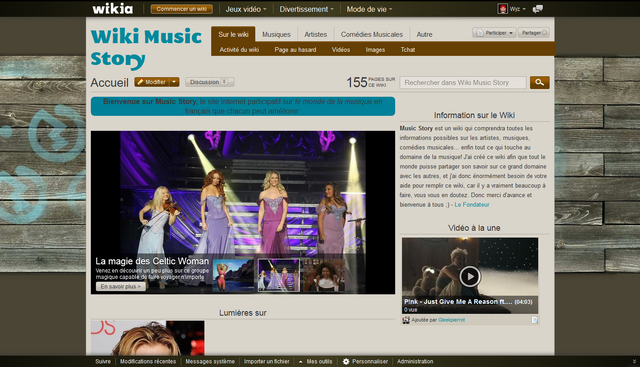This screenshot has width=640, height=367.
Task: Select the first slider thumbnail with blue landscape
Action: click(x=233, y=275)
